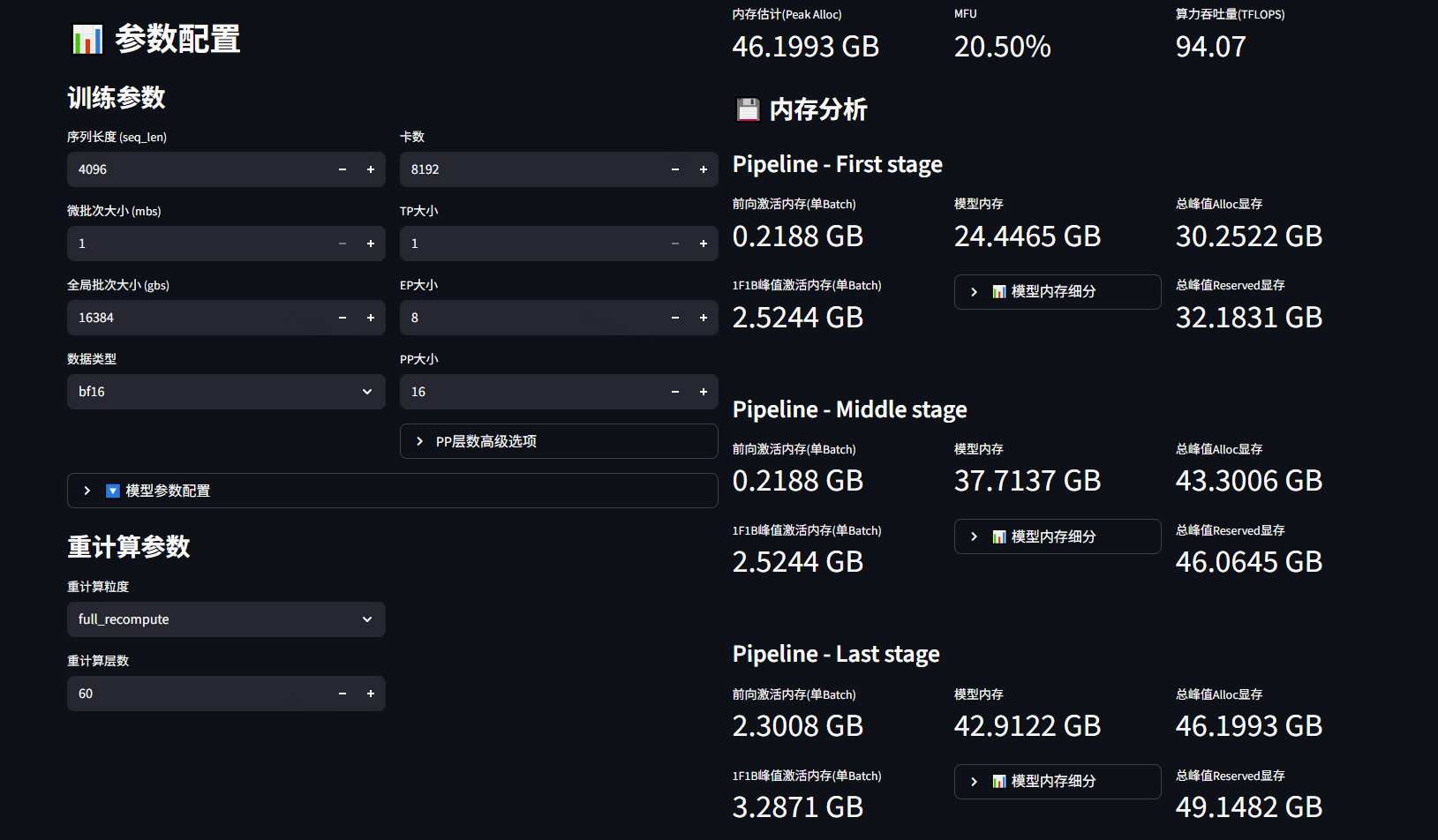Image resolution: width=1438 pixels, height=840 pixels.
Task: Increase micro batch size (mbs)
Action: (371, 244)
